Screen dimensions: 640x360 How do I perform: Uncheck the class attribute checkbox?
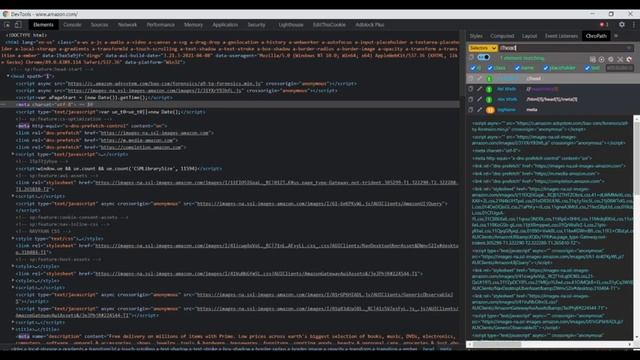pyautogui.click(x=490, y=68)
